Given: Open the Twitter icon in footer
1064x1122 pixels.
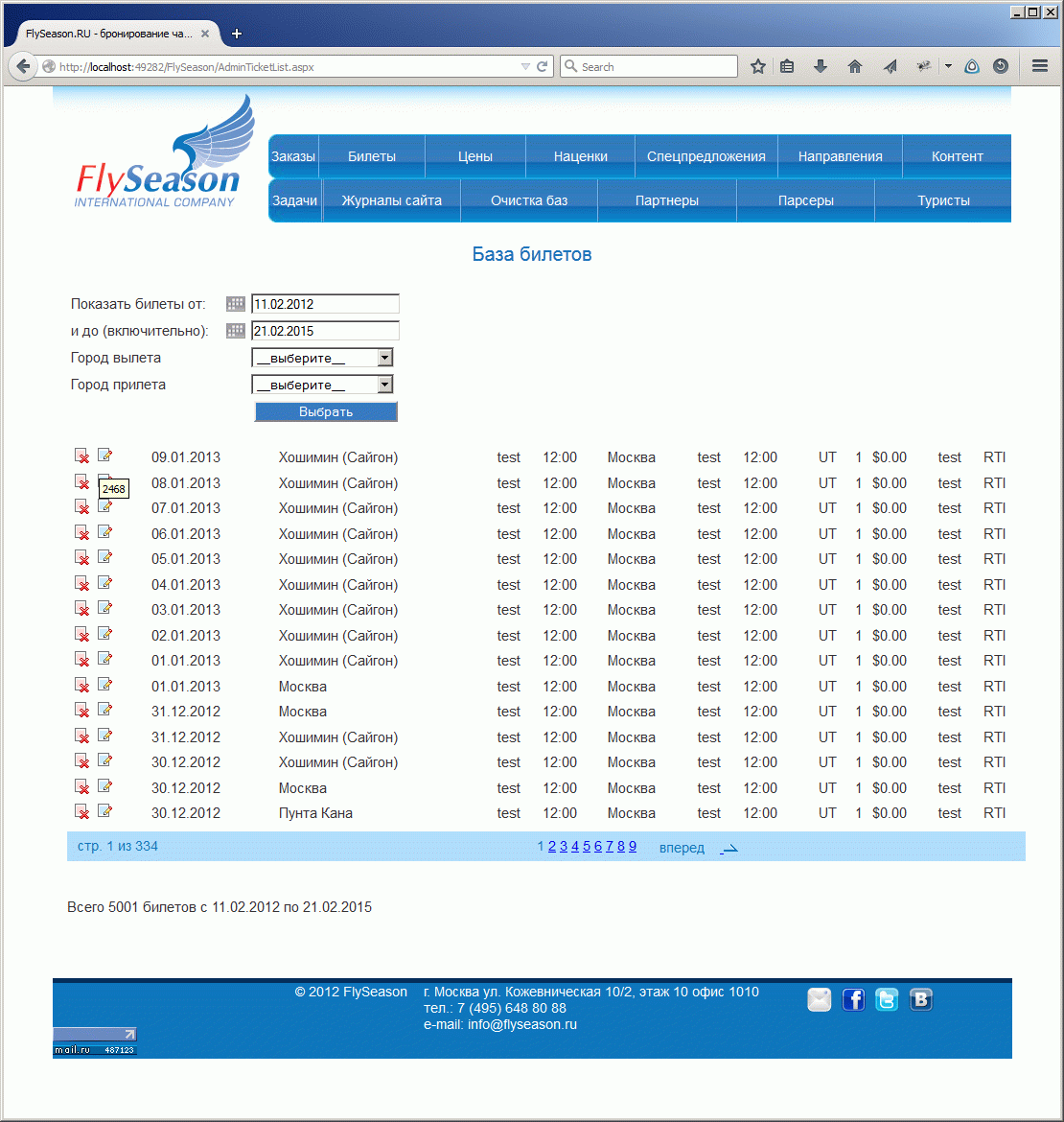Looking at the screenshot, I should pyautogui.click(x=887, y=999).
